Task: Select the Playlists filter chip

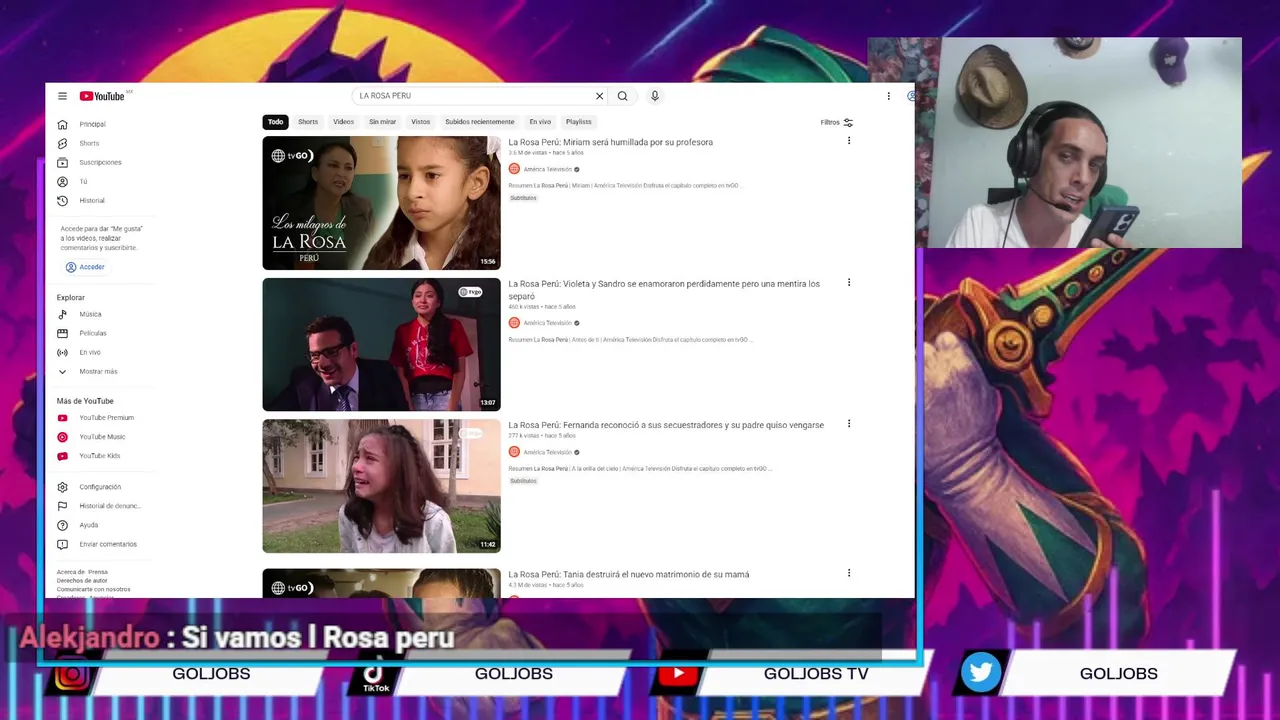Action: click(x=578, y=122)
